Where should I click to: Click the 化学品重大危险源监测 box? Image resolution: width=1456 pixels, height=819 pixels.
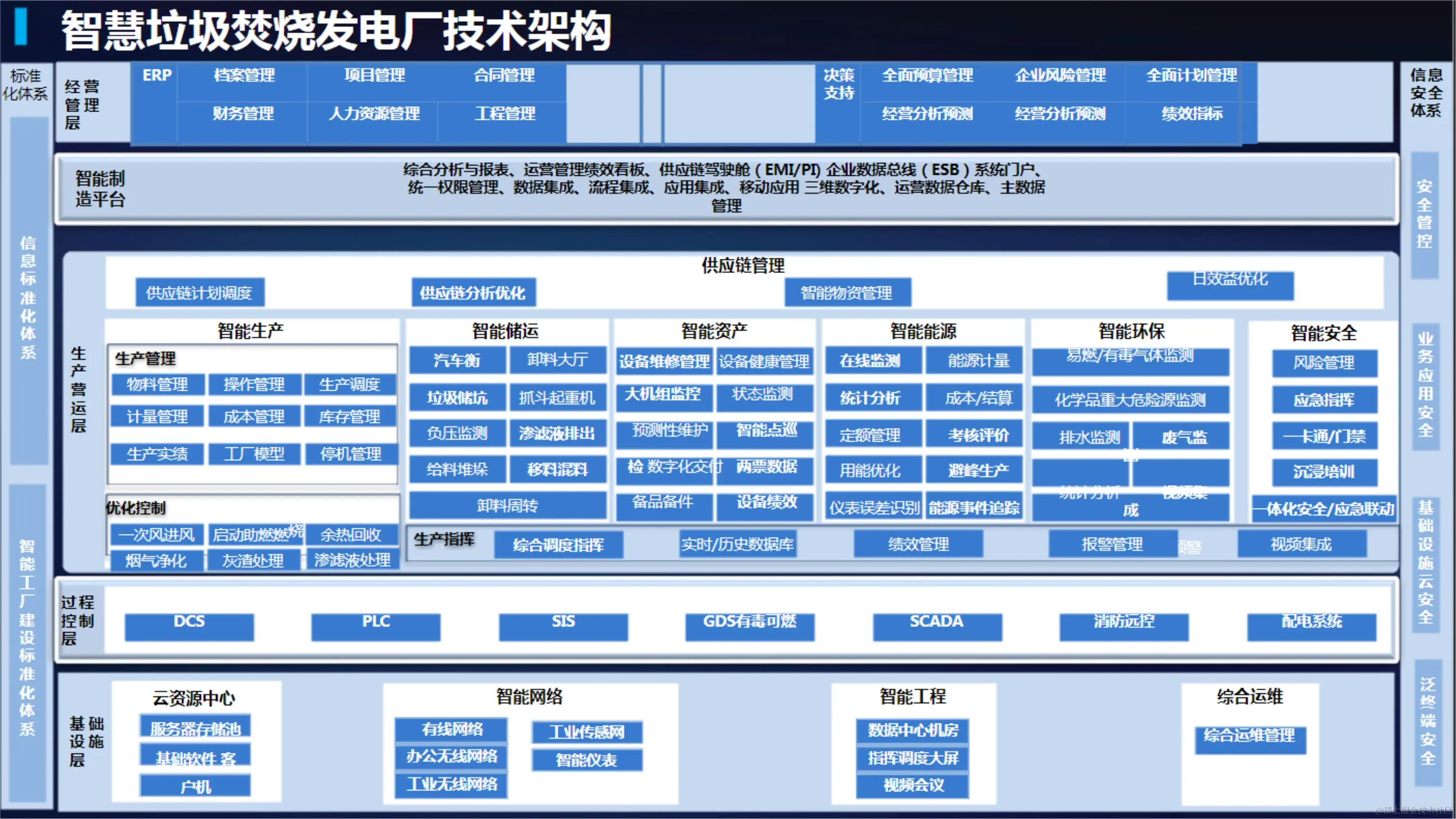[x=1131, y=400]
